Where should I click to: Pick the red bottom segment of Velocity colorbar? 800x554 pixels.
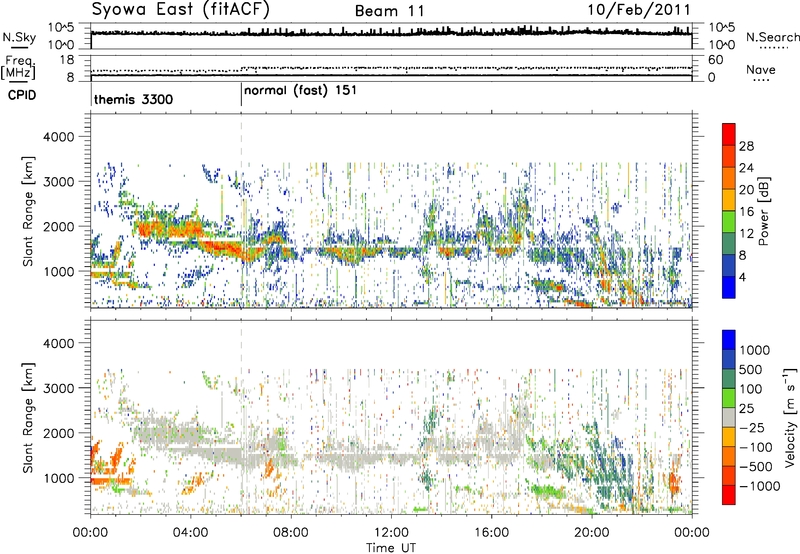click(x=729, y=495)
